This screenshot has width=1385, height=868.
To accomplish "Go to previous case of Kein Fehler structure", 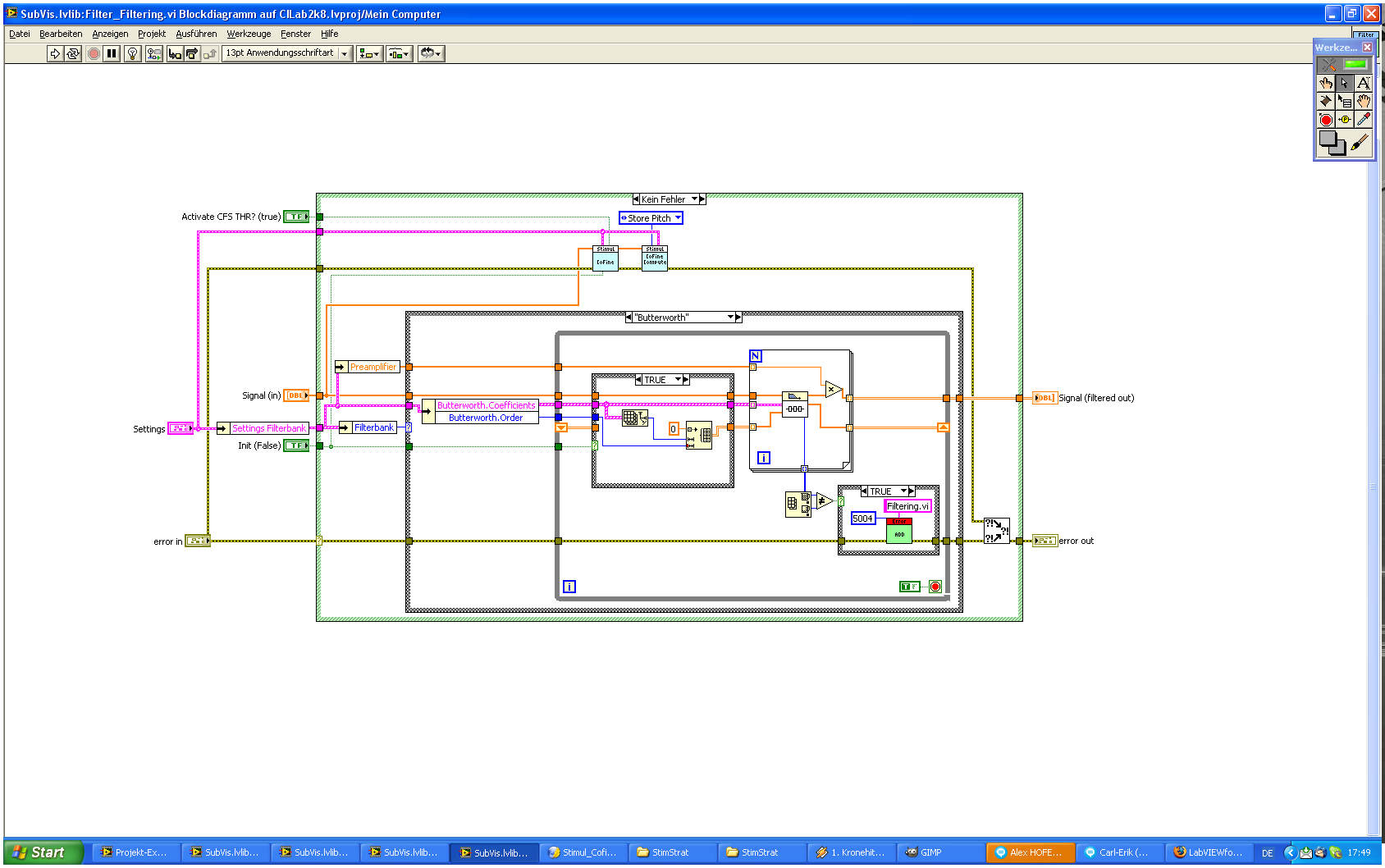I will pyautogui.click(x=636, y=199).
